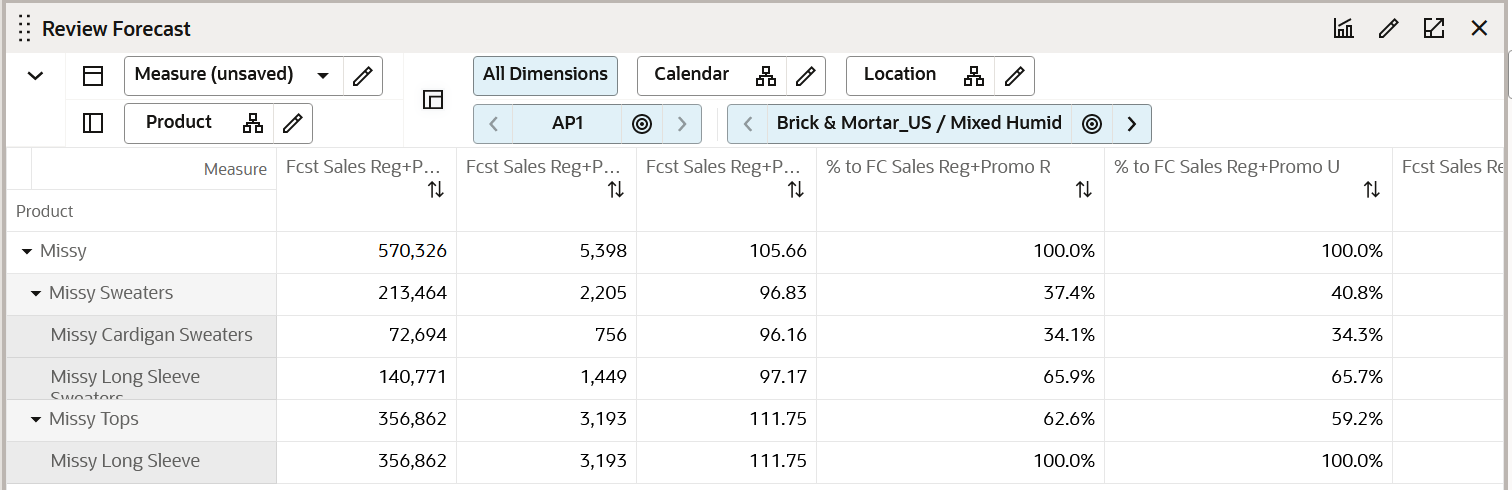Viewport: 1512px width, 490px height.
Task: Click the pencil icon beside Calendar
Action: click(x=805, y=76)
